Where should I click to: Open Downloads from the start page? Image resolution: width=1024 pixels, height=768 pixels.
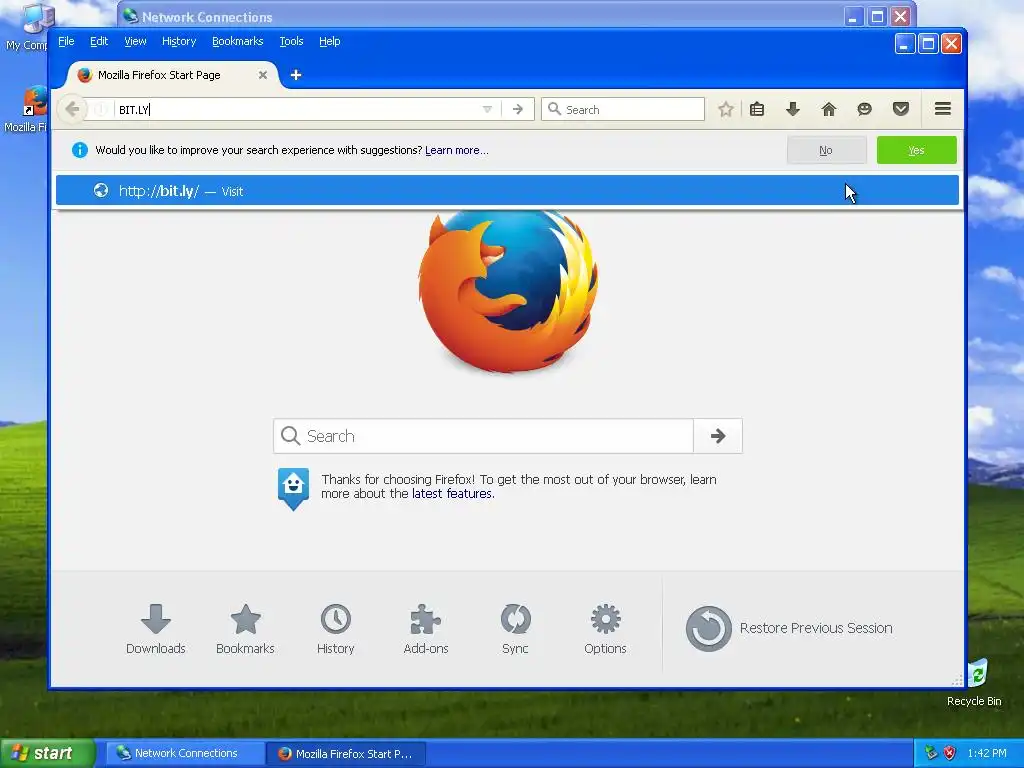pos(155,629)
